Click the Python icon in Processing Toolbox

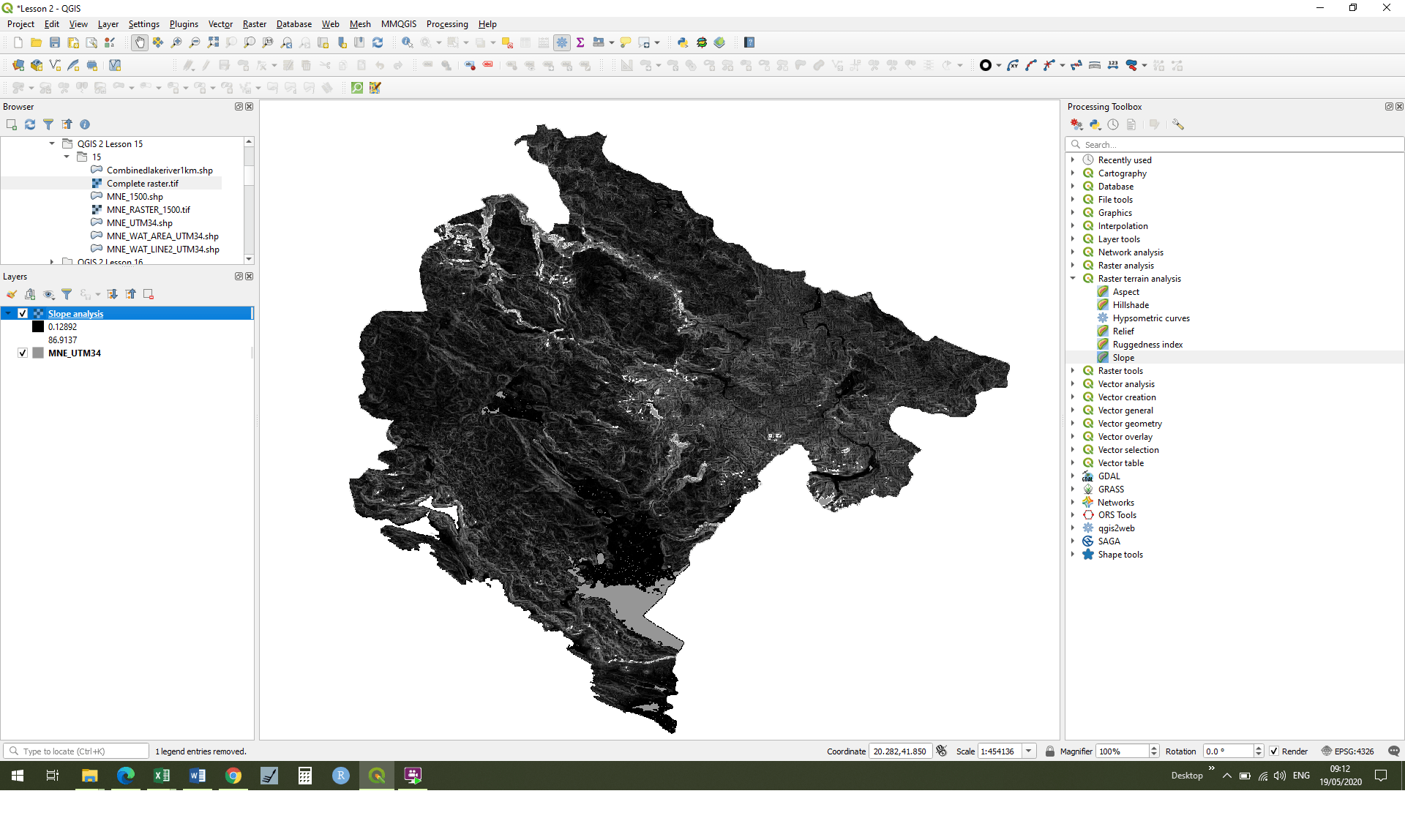(x=1095, y=124)
